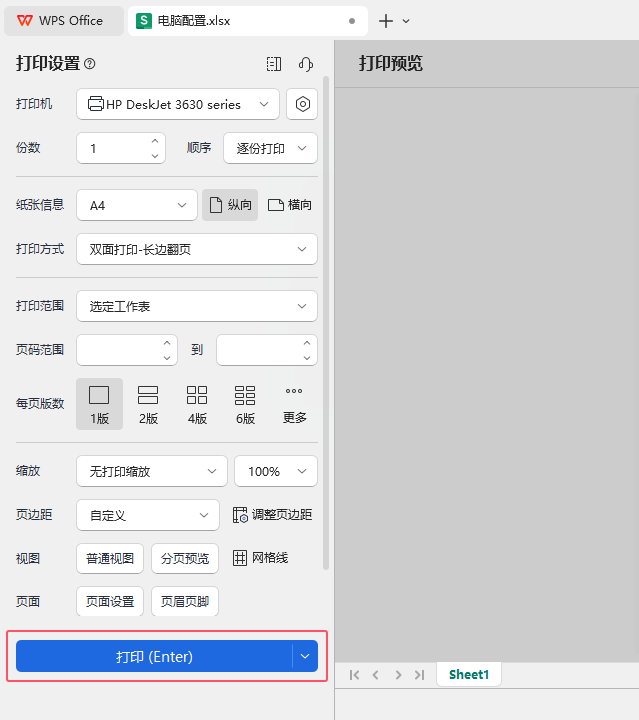This screenshot has width=639, height=720.
Task: Go to previous preview page
Action: [376, 675]
